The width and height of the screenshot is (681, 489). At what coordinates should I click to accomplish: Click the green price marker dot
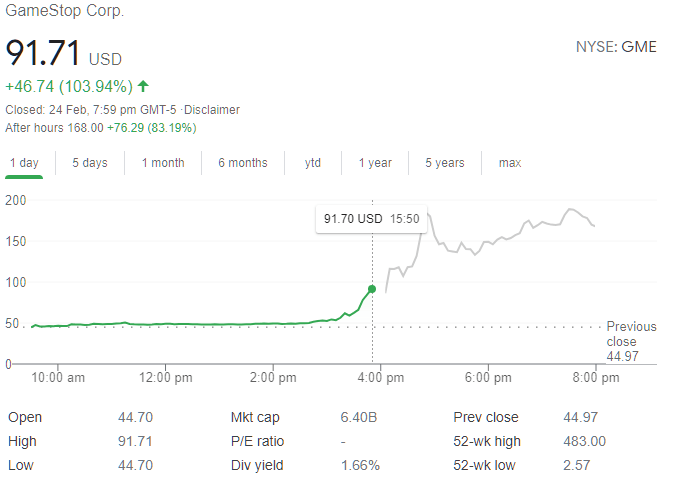[x=372, y=289]
